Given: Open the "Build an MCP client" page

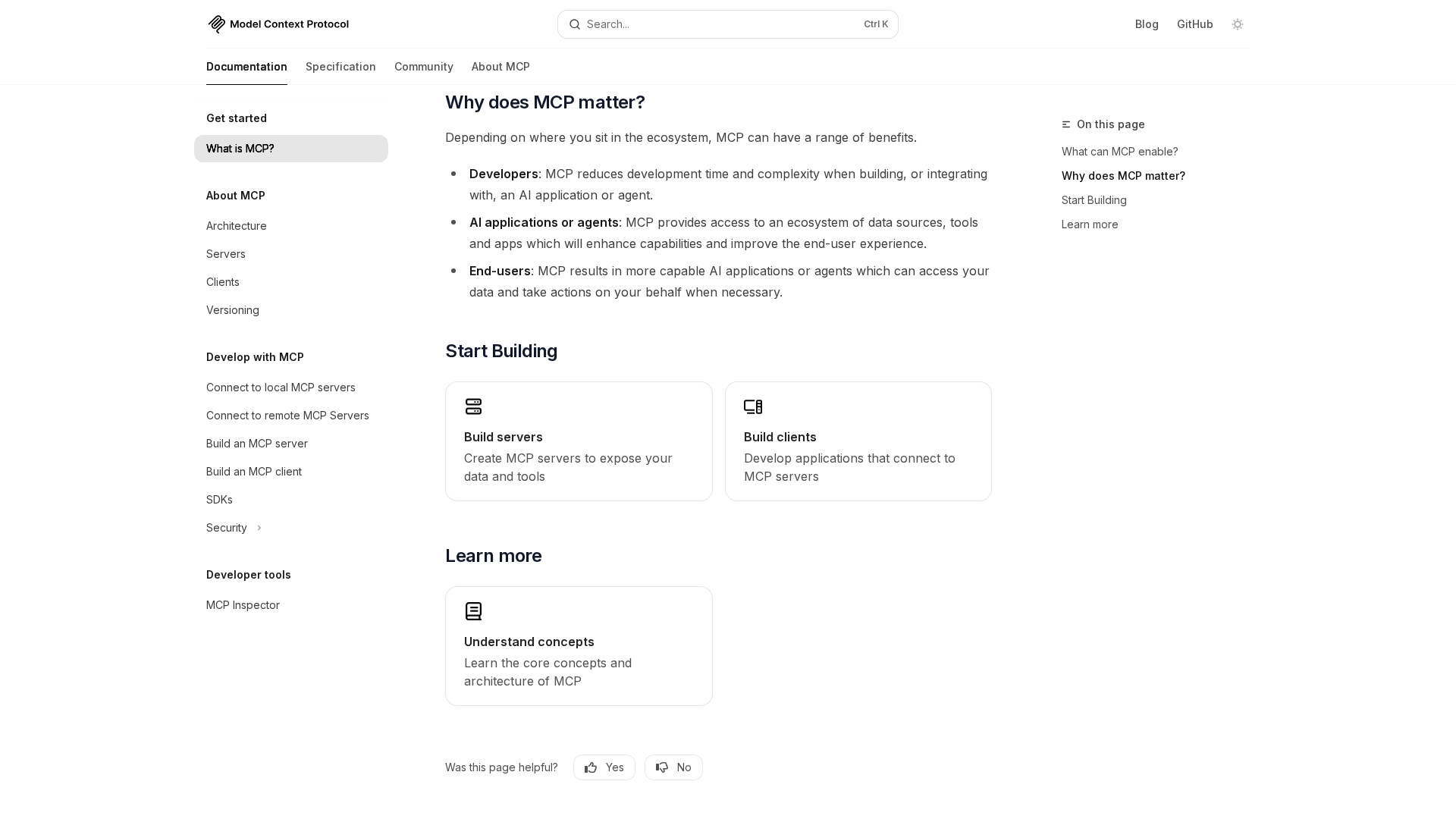Looking at the screenshot, I should tap(254, 472).
